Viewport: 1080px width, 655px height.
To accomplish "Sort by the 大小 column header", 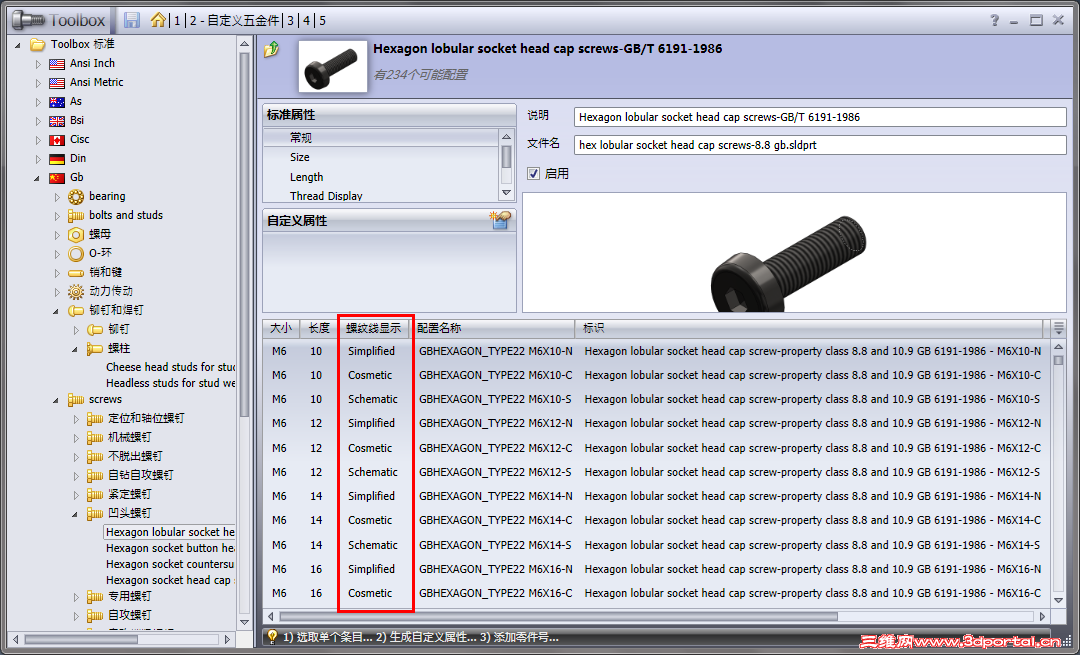I will (x=280, y=328).
